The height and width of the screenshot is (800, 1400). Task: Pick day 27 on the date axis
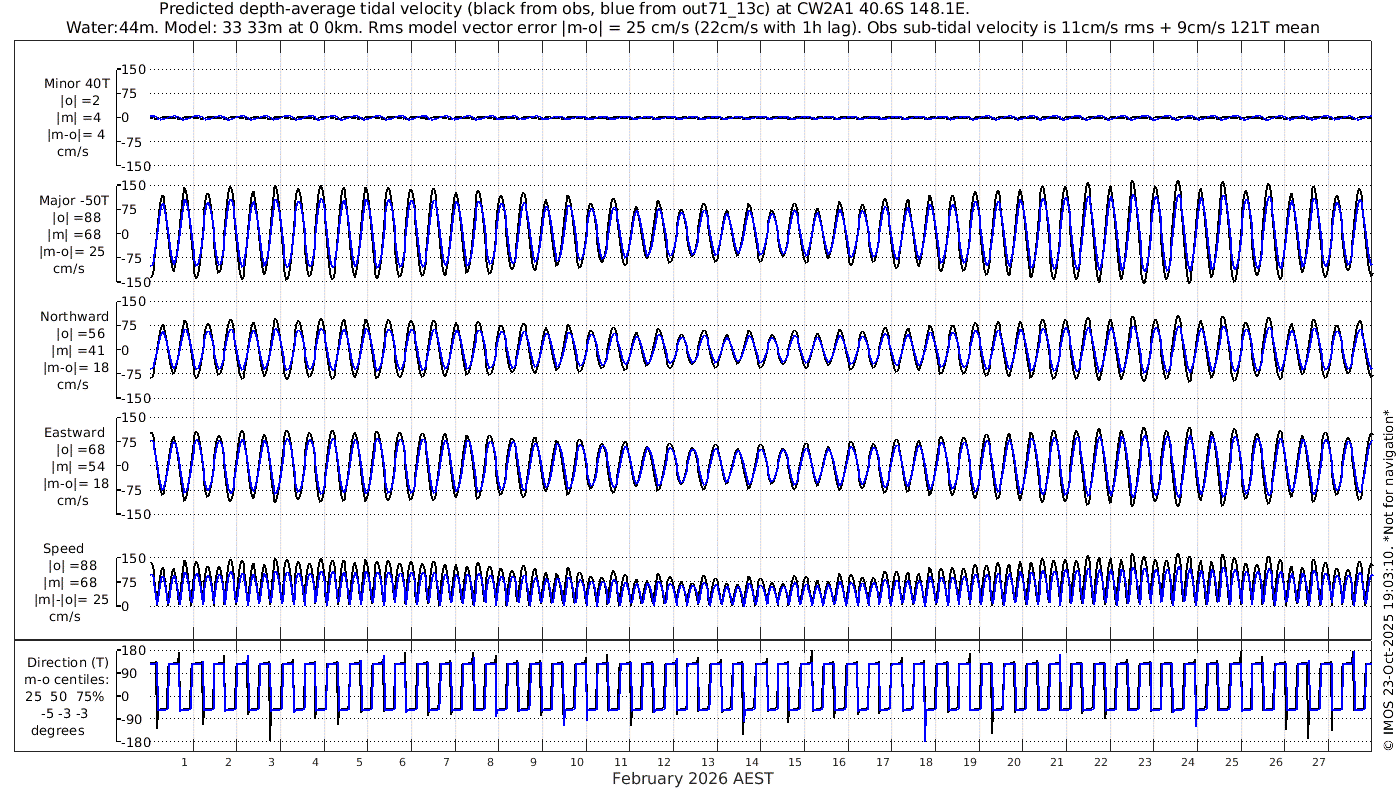pyautogui.click(x=1318, y=762)
